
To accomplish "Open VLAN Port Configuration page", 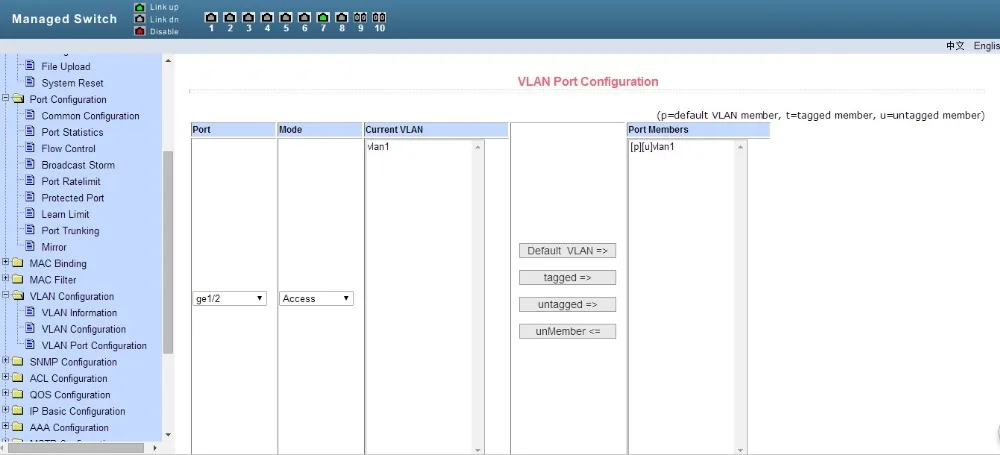I will click(x=94, y=345).
